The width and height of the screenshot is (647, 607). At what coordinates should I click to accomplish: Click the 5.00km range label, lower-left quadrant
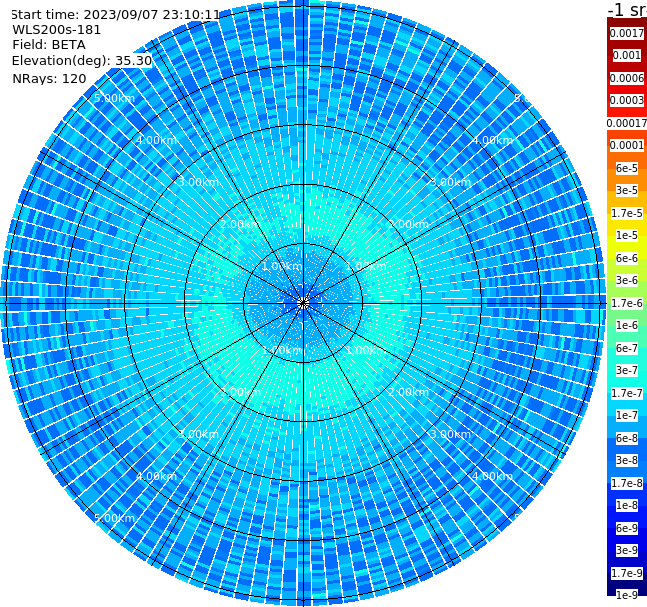(114, 518)
